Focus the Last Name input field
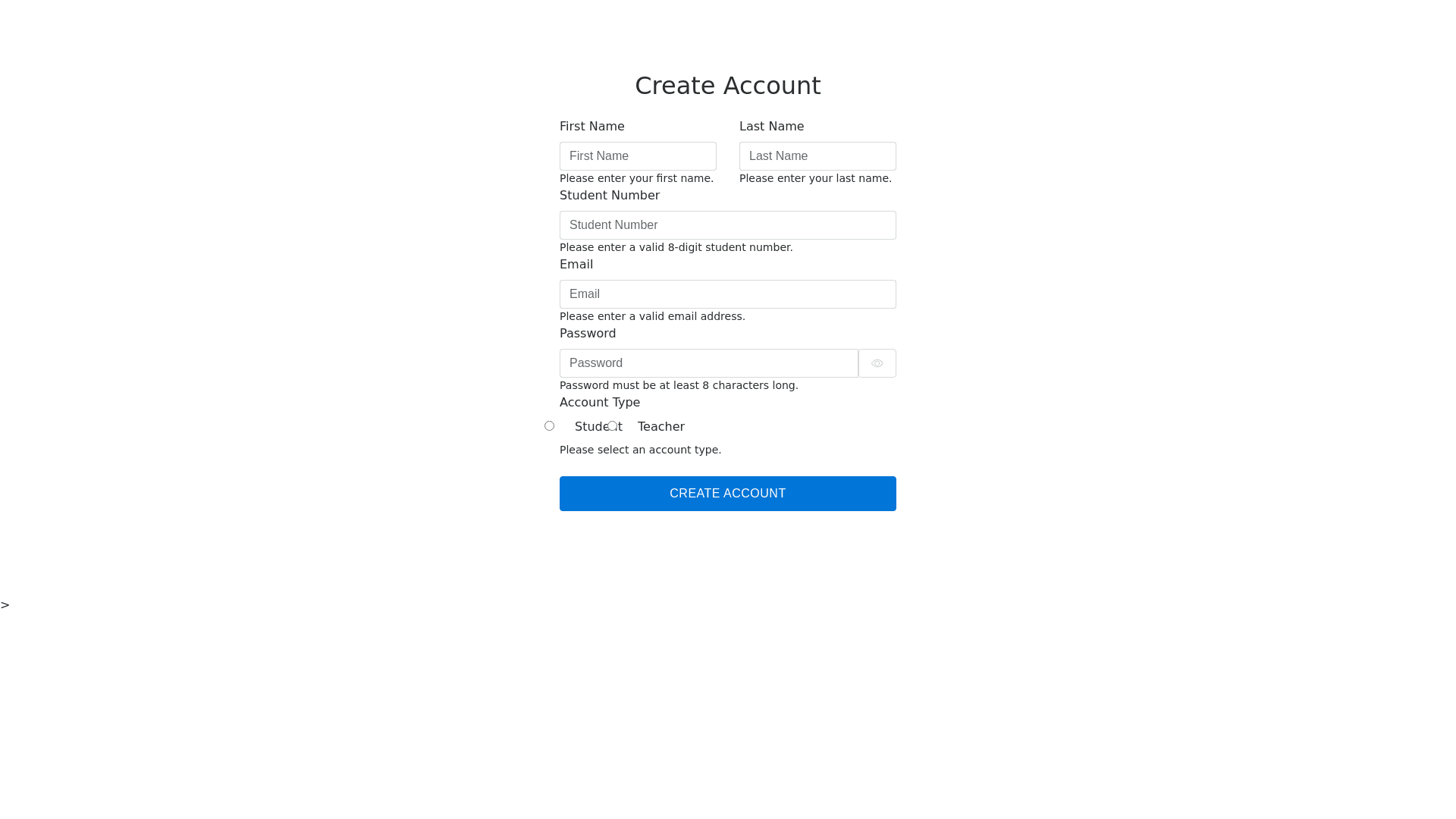 (817, 156)
